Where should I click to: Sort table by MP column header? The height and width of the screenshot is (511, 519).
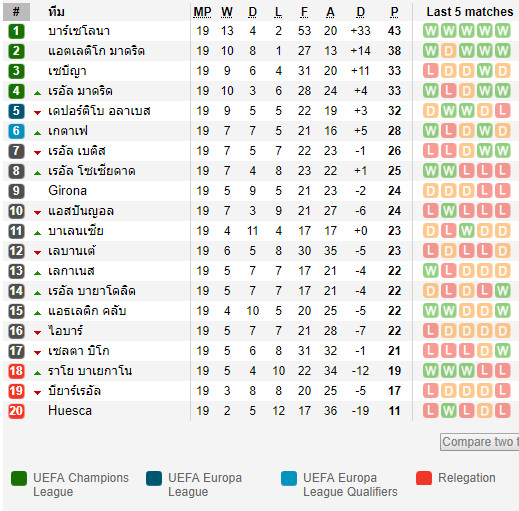[202, 12]
